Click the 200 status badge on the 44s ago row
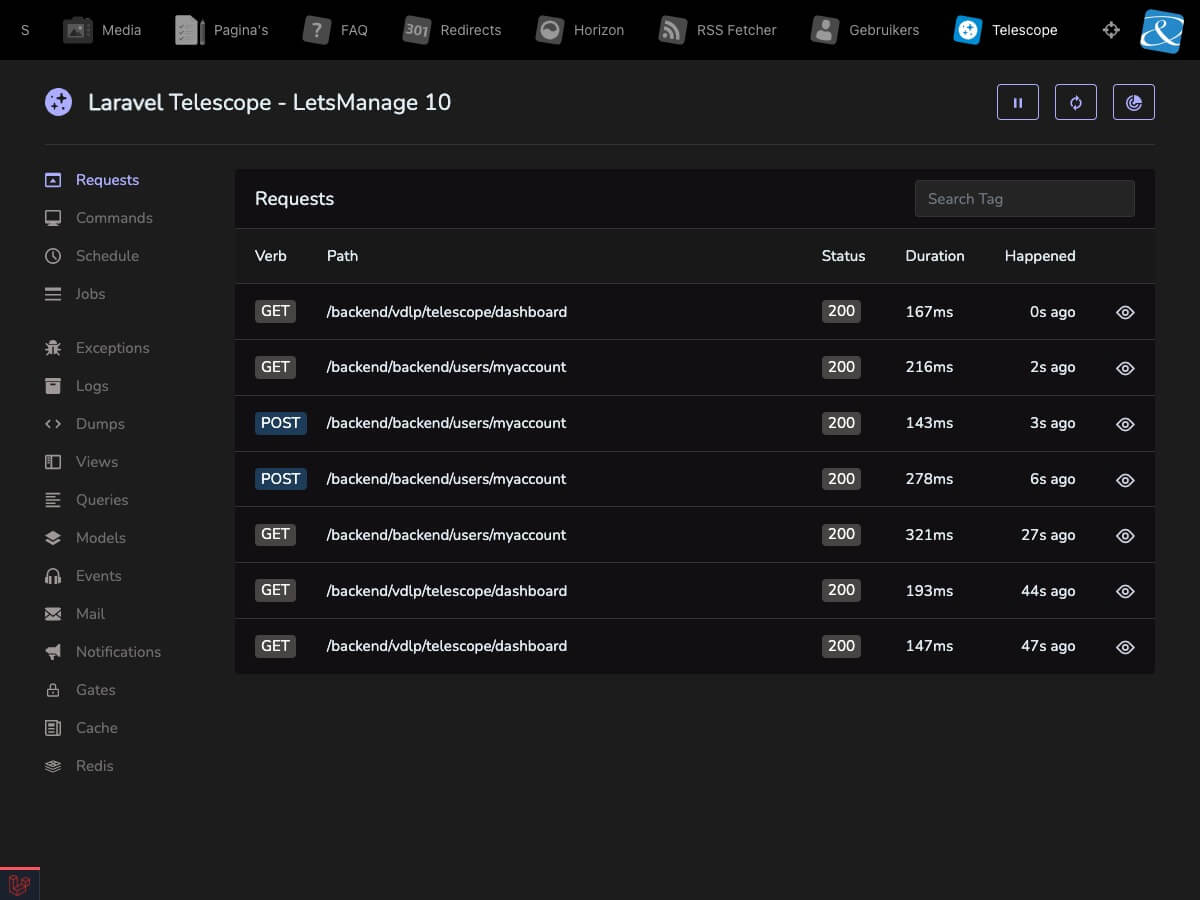This screenshot has height=900, width=1200. click(842, 590)
